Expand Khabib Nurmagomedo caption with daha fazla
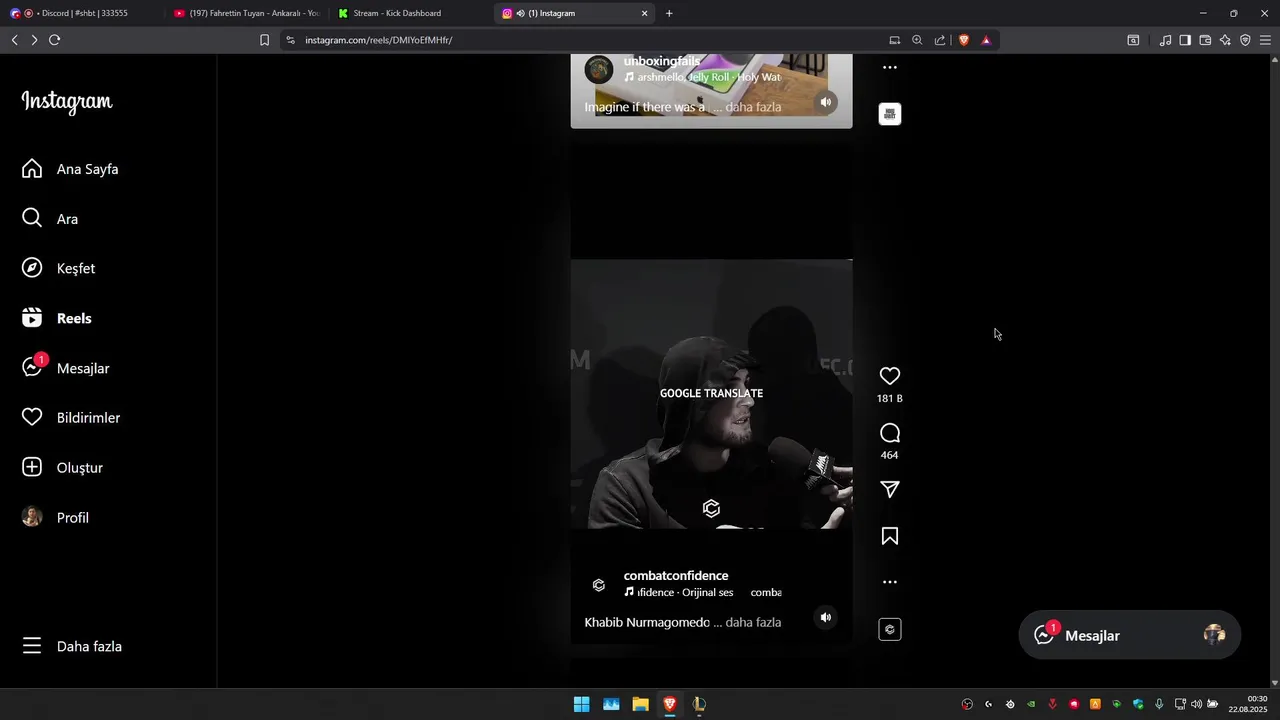The height and width of the screenshot is (720, 1280). tap(753, 622)
